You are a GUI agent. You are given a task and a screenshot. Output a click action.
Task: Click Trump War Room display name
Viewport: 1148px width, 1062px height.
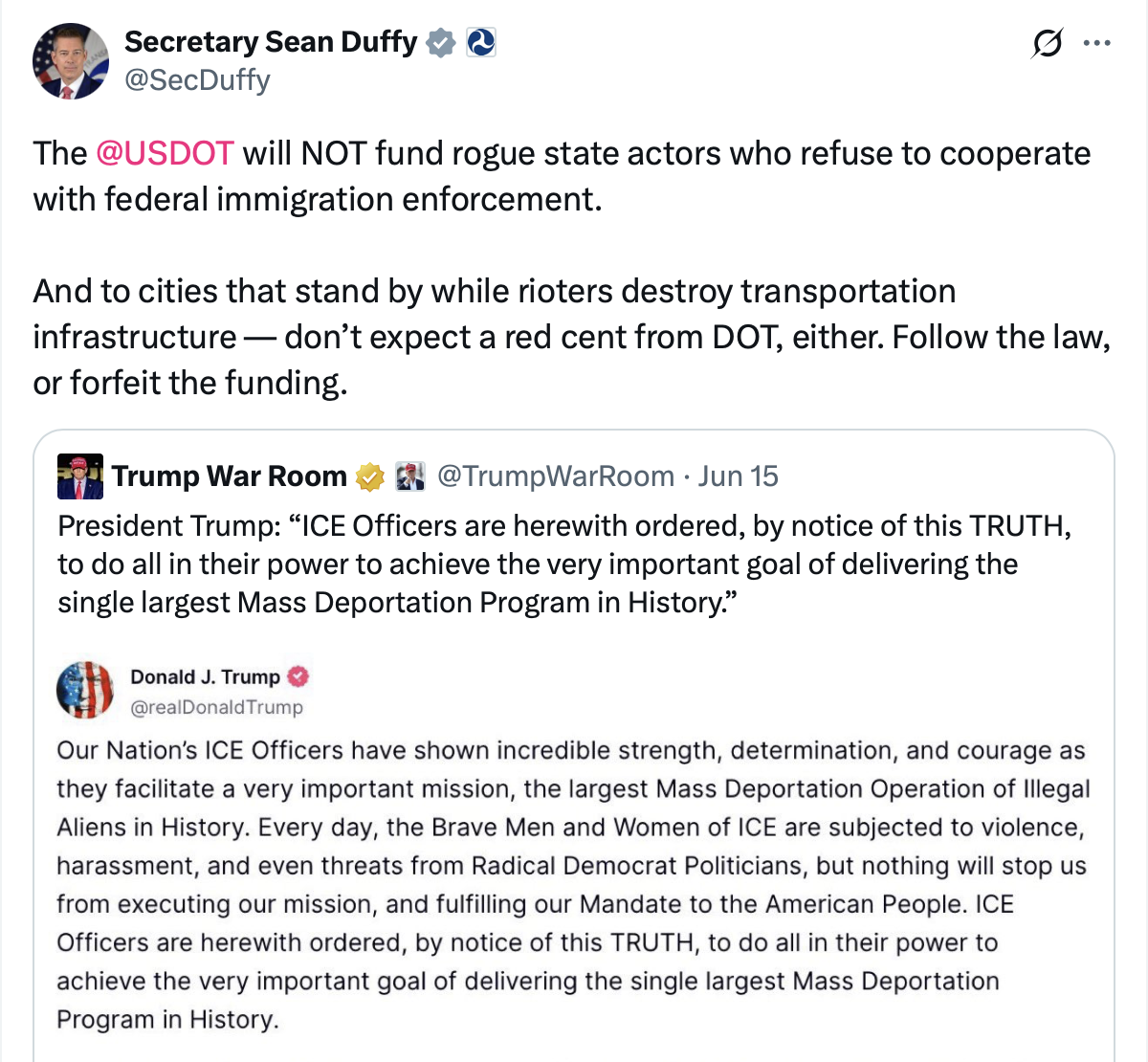point(230,476)
